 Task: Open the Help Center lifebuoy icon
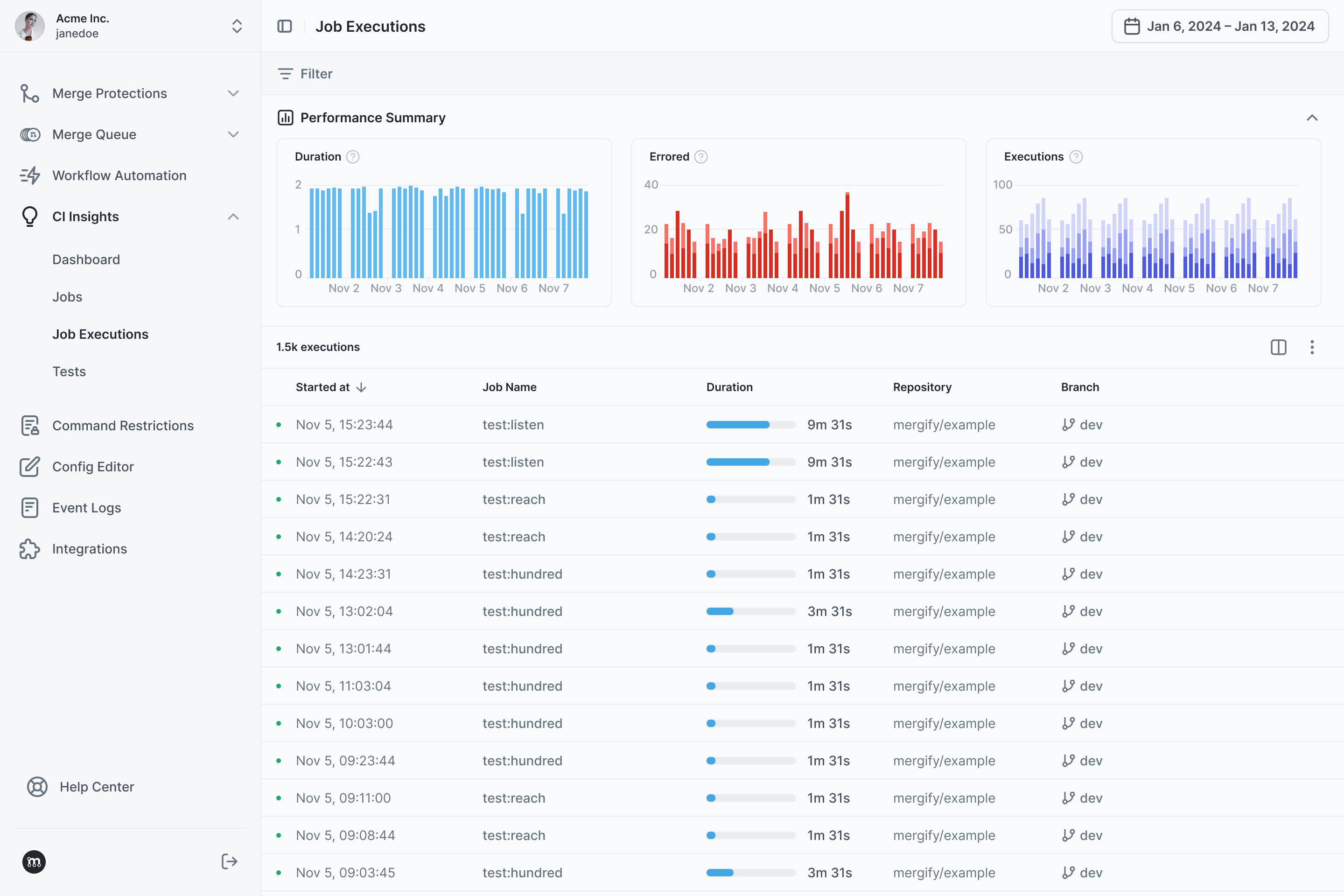coord(37,787)
